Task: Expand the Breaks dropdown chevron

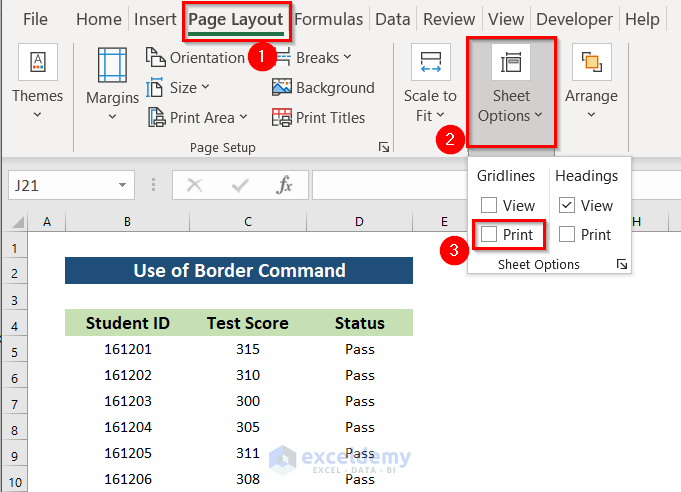Action: (347, 57)
